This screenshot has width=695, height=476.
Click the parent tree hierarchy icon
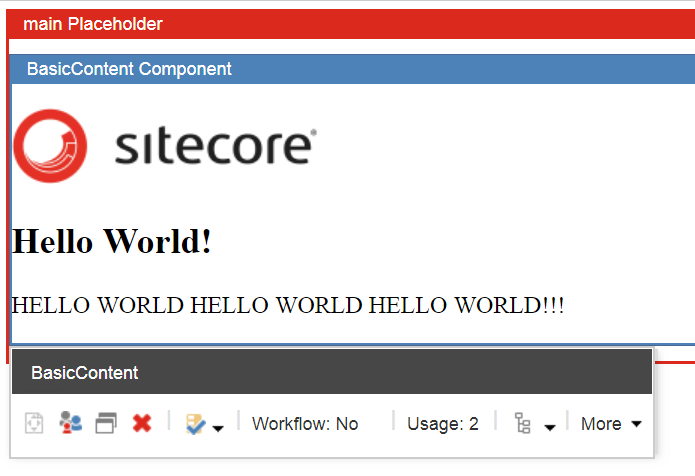pos(522,423)
